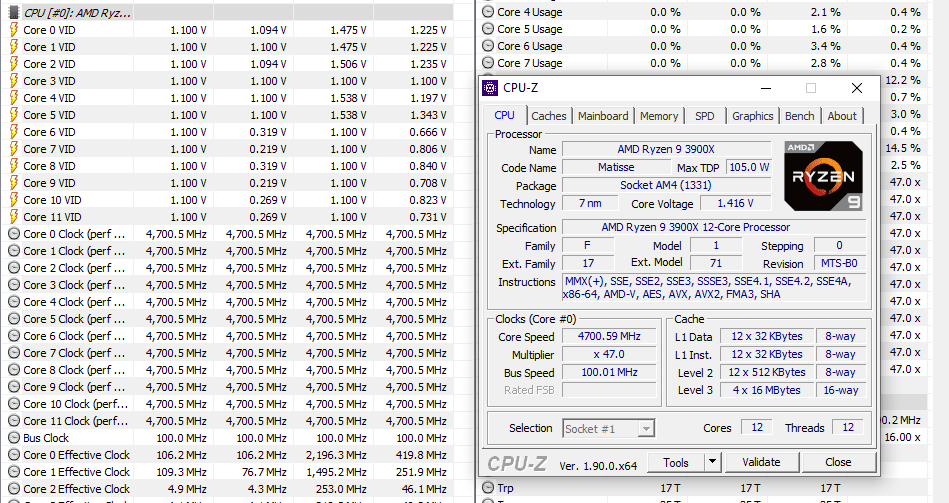The height and width of the screenshot is (503, 949).
Task: Select the CPU [#0]: AMD Ryz... header row
Action: [x=227, y=13]
